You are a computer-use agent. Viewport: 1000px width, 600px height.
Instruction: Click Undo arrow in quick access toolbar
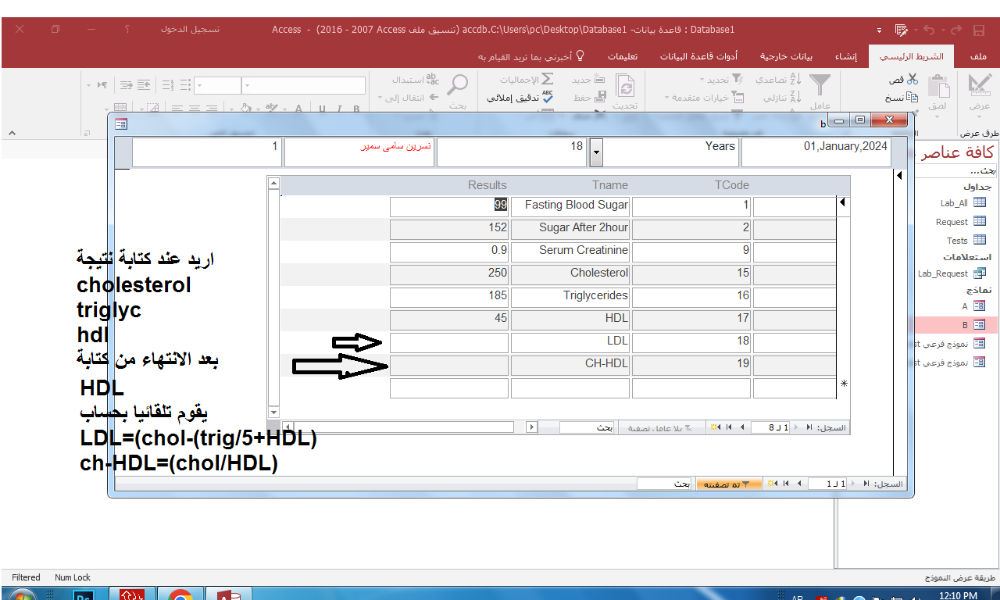[x=929, y=30]
